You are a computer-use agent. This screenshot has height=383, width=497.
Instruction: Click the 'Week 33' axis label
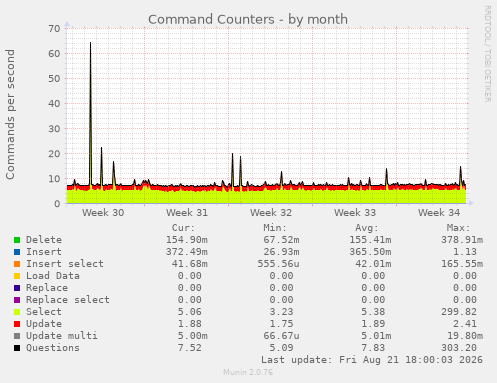tap(355, 213)
